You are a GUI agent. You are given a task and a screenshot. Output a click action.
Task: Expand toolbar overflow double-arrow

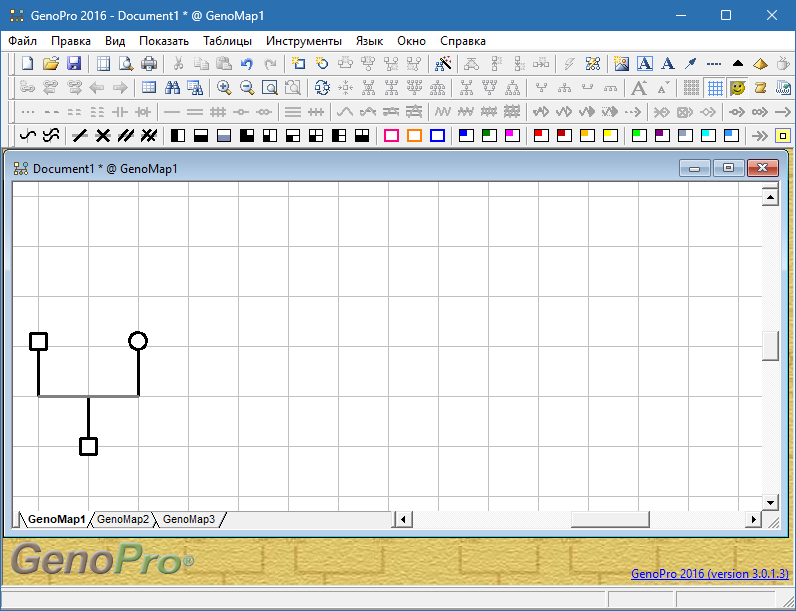point(759,136)
